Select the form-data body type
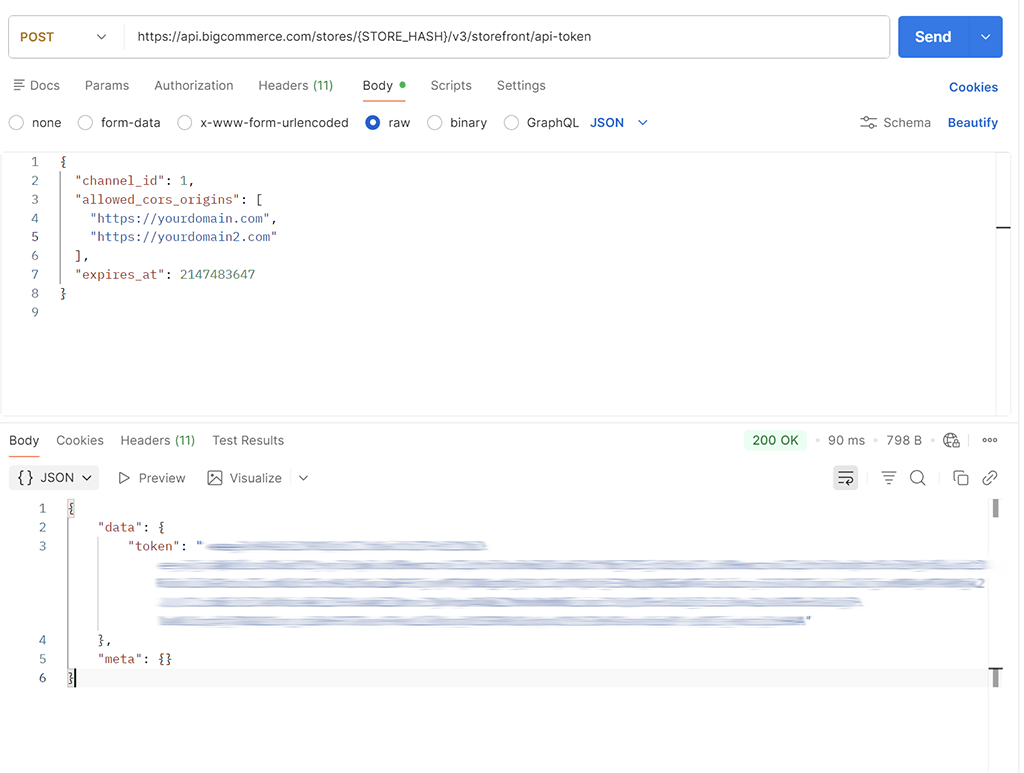 coord(85,123)
